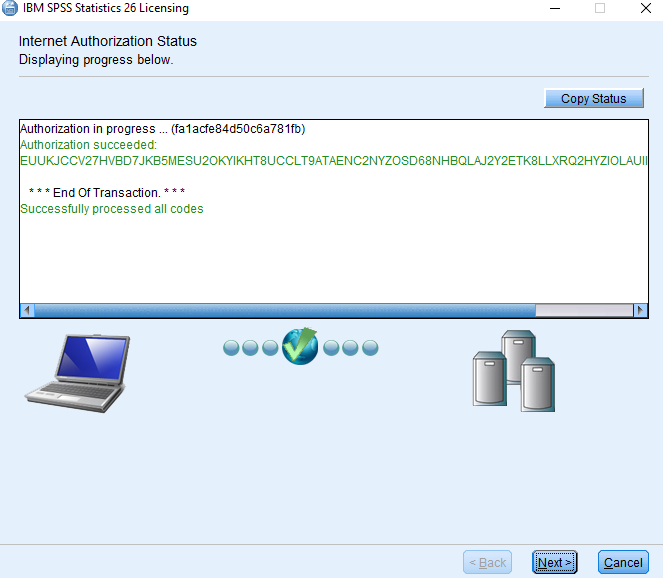Cancel the licensing wizard
Screen dimensions: 663x578
(x=623, y=562)
